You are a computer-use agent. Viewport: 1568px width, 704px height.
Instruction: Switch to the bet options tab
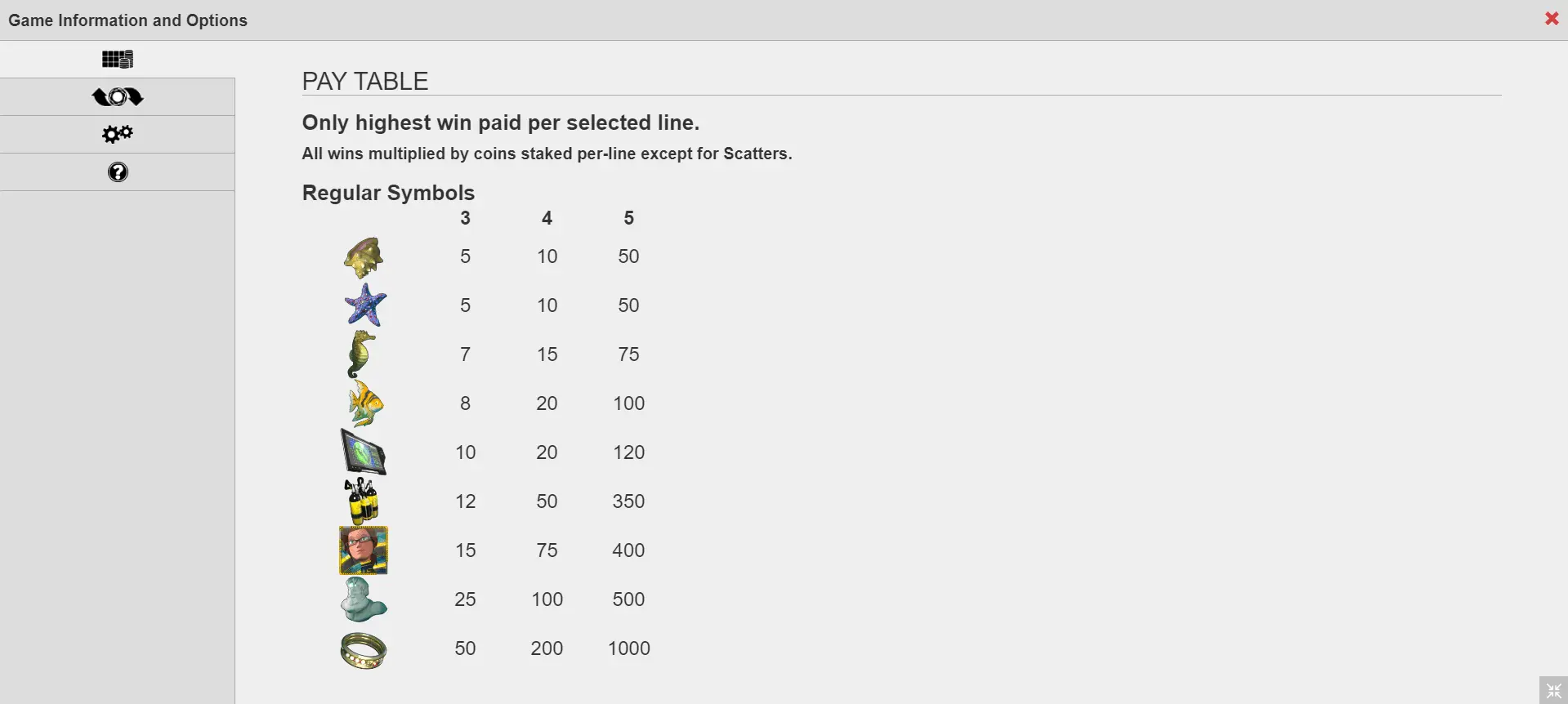(x=118, y=97)
